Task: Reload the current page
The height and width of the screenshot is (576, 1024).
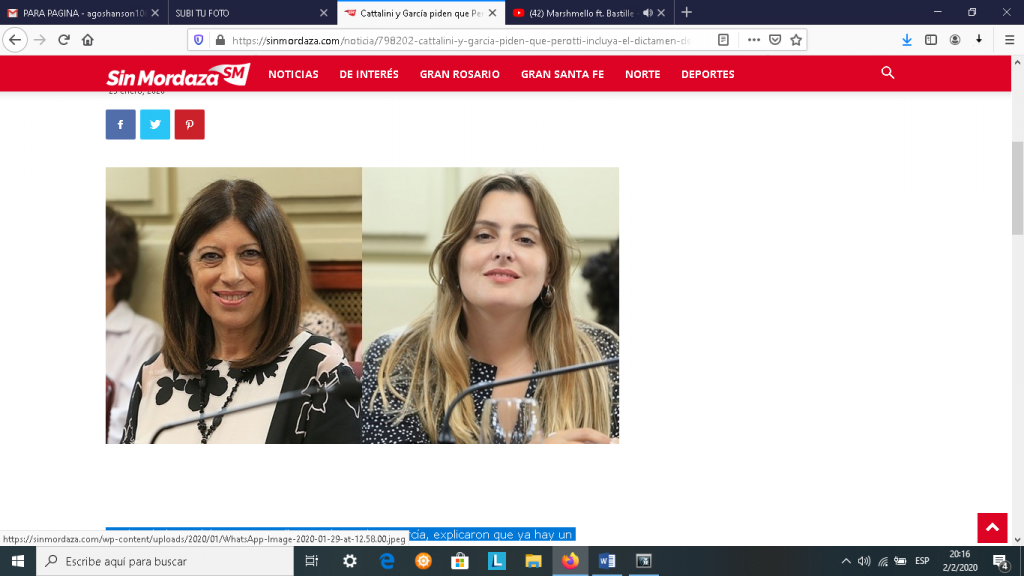Action: coord(63,40)
